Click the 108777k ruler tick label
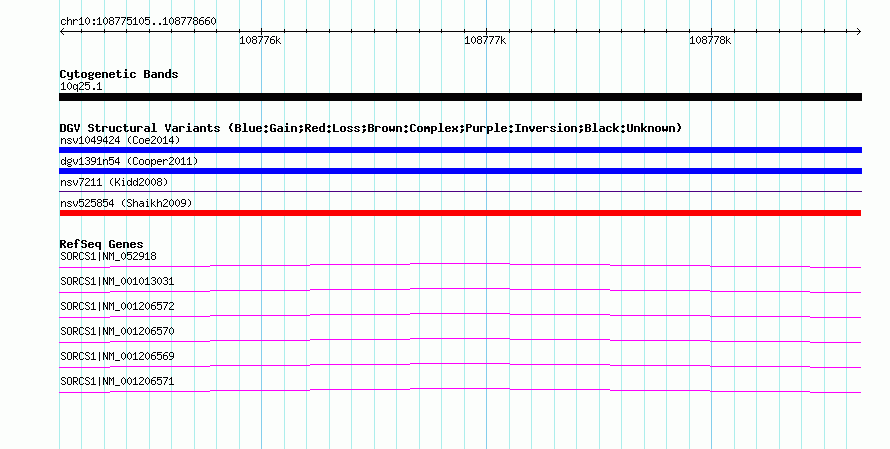Image resolution: width=890 pixels, height=449 pixels. (x=485, y=40)
